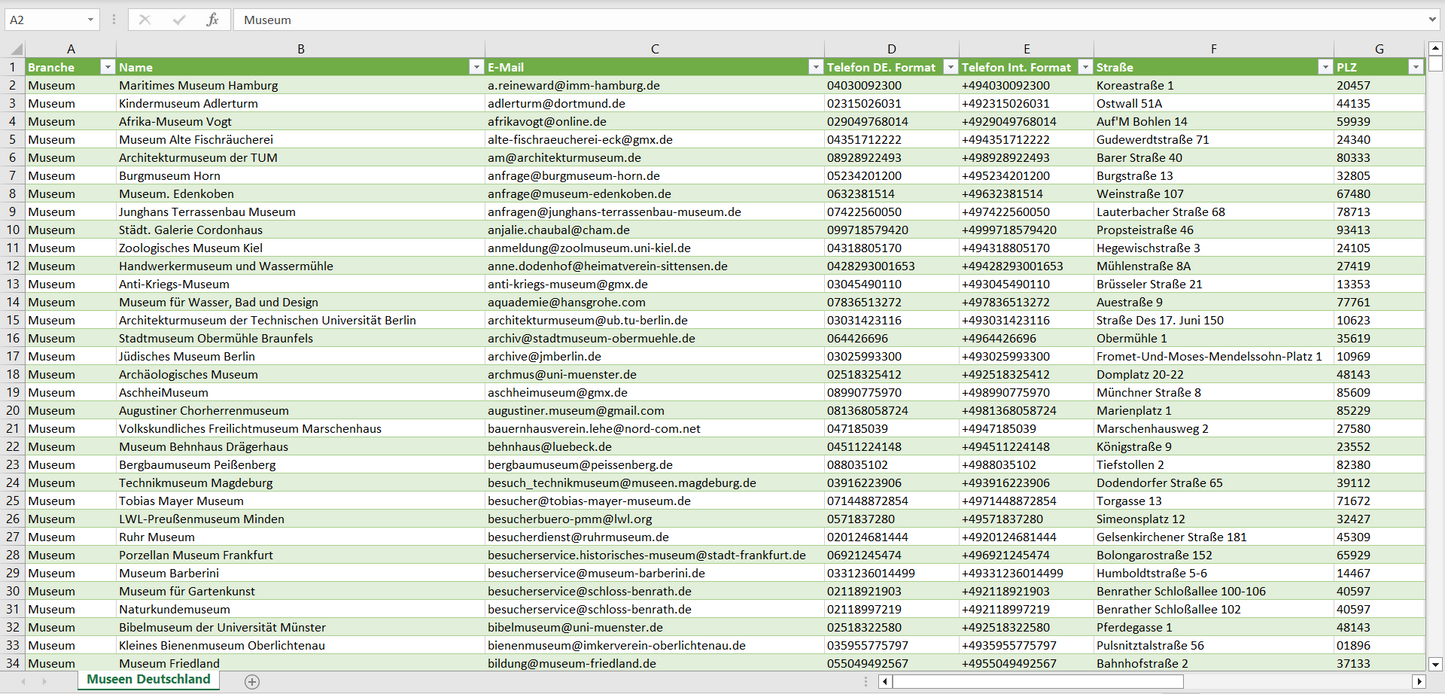This screenshot has width=1445, height=694.
Task: Click the Enter checkmark icon in formula bar
Action: coord(179,20)
